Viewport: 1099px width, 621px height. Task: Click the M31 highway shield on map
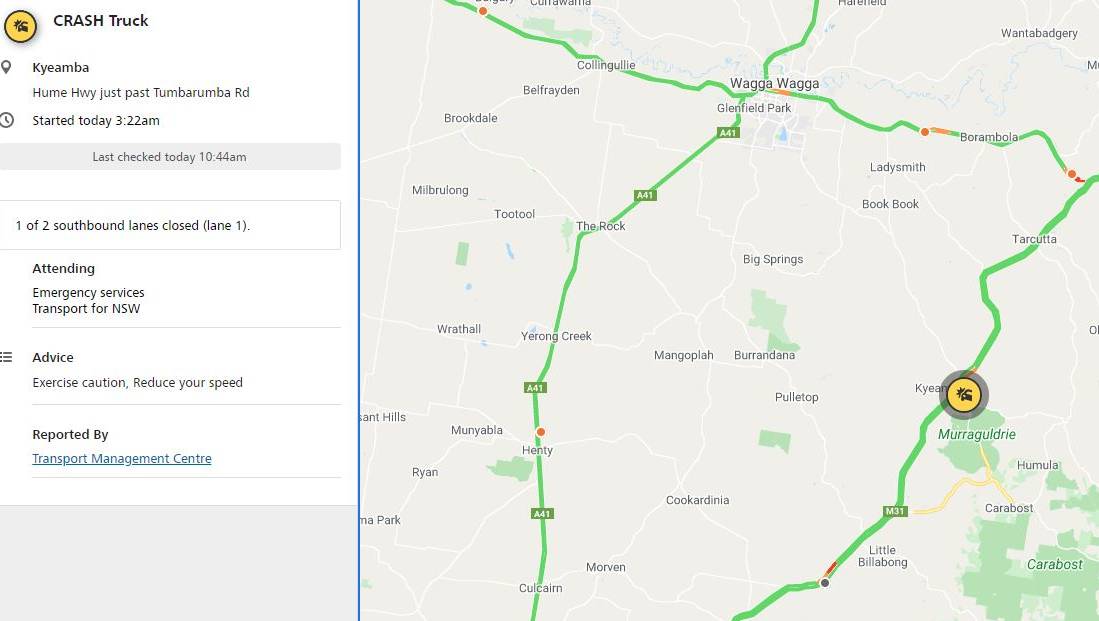coord(895,511)
